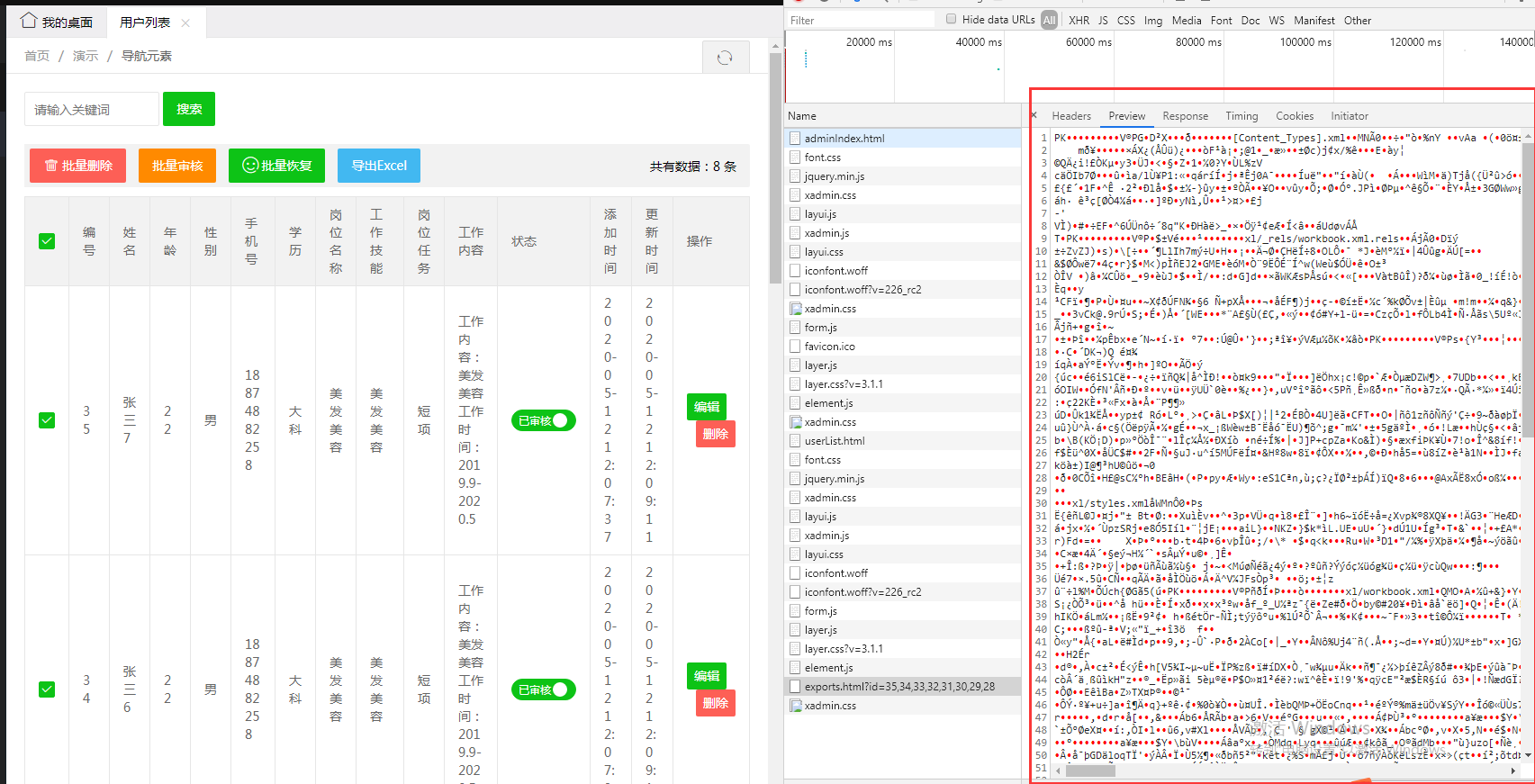Click the 100000 ms timeline marker
This screenshot has height=784, width=1535.
(1305, 42)
